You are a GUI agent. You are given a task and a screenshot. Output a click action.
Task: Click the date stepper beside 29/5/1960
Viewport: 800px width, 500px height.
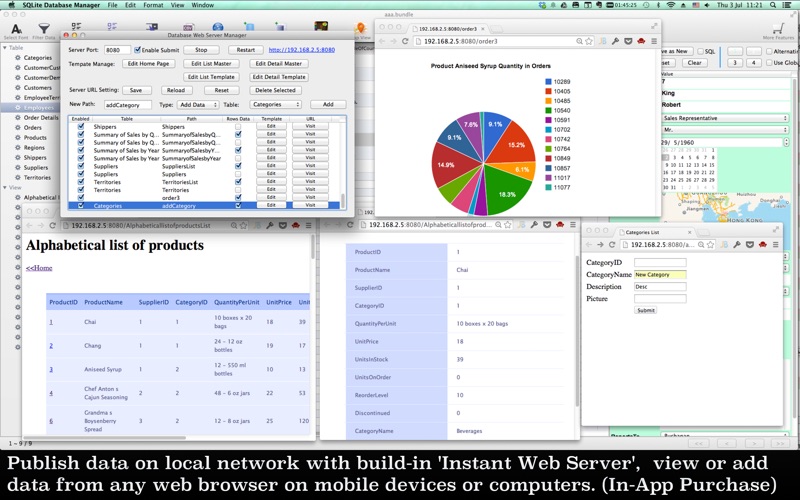click(x=786, y=142)
